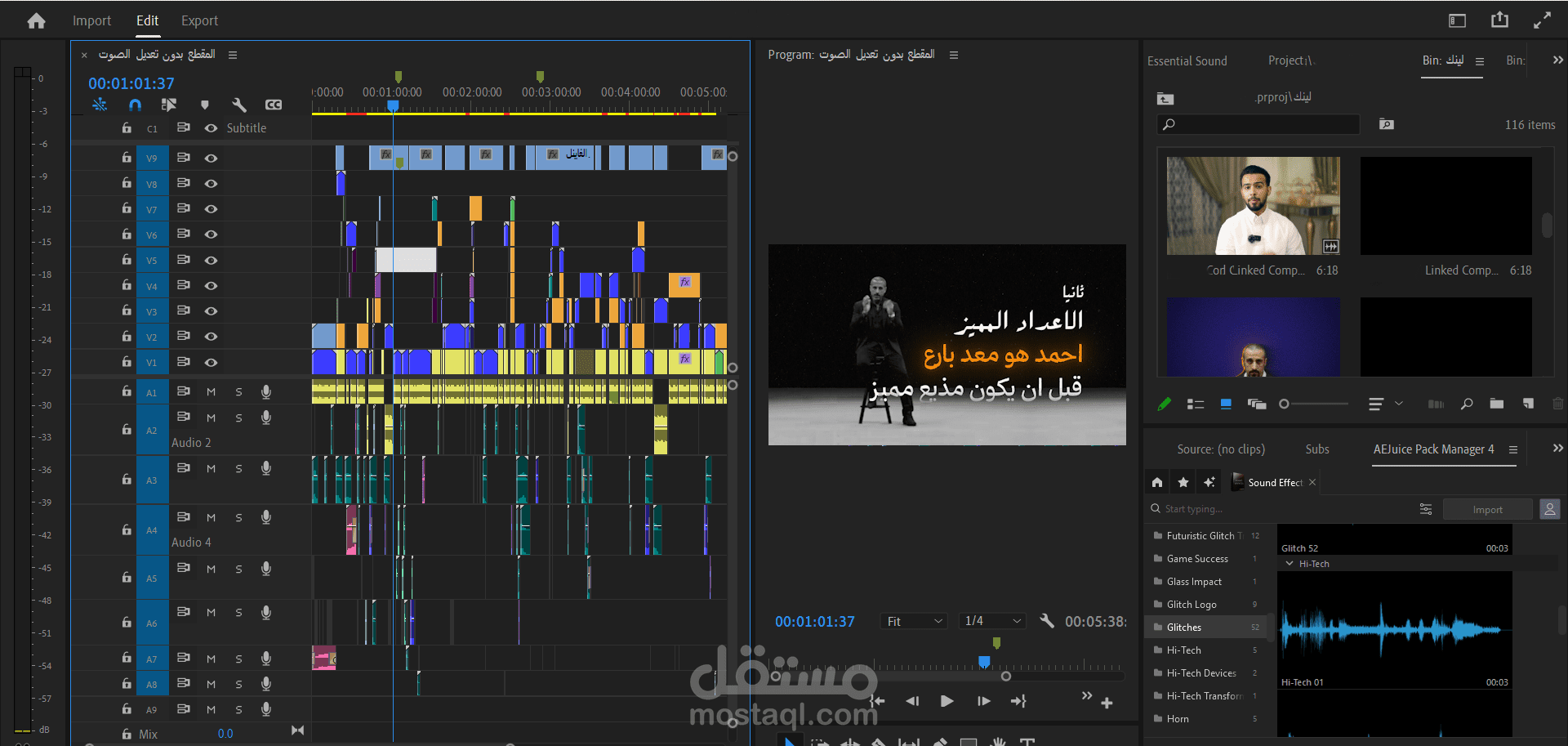The height and width of the screenshot is (746, 1568).
Task: Open the Project panel tab
Action: click(x=1291, y=60)
